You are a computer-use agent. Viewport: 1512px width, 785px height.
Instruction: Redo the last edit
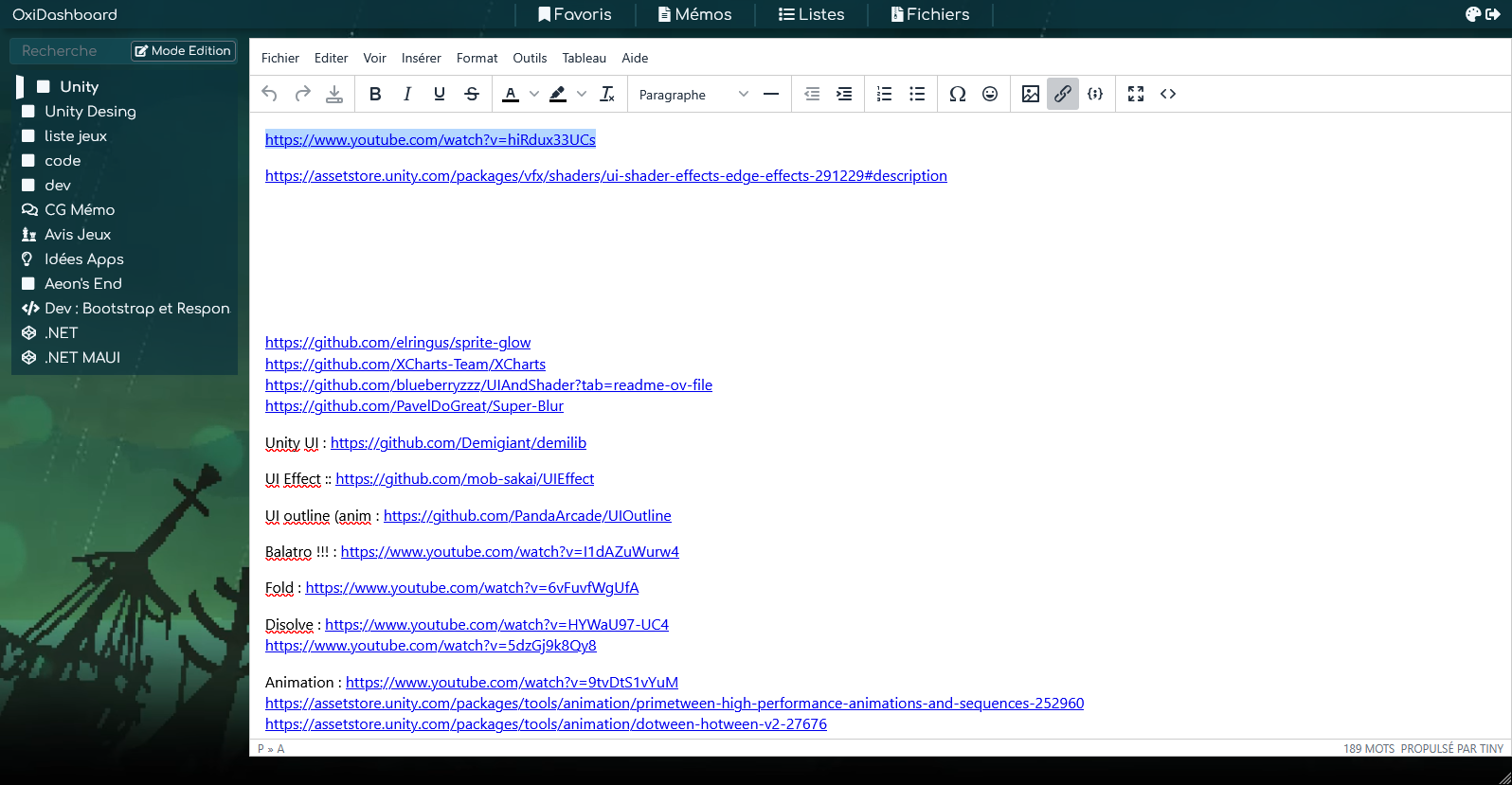(303, 94)
